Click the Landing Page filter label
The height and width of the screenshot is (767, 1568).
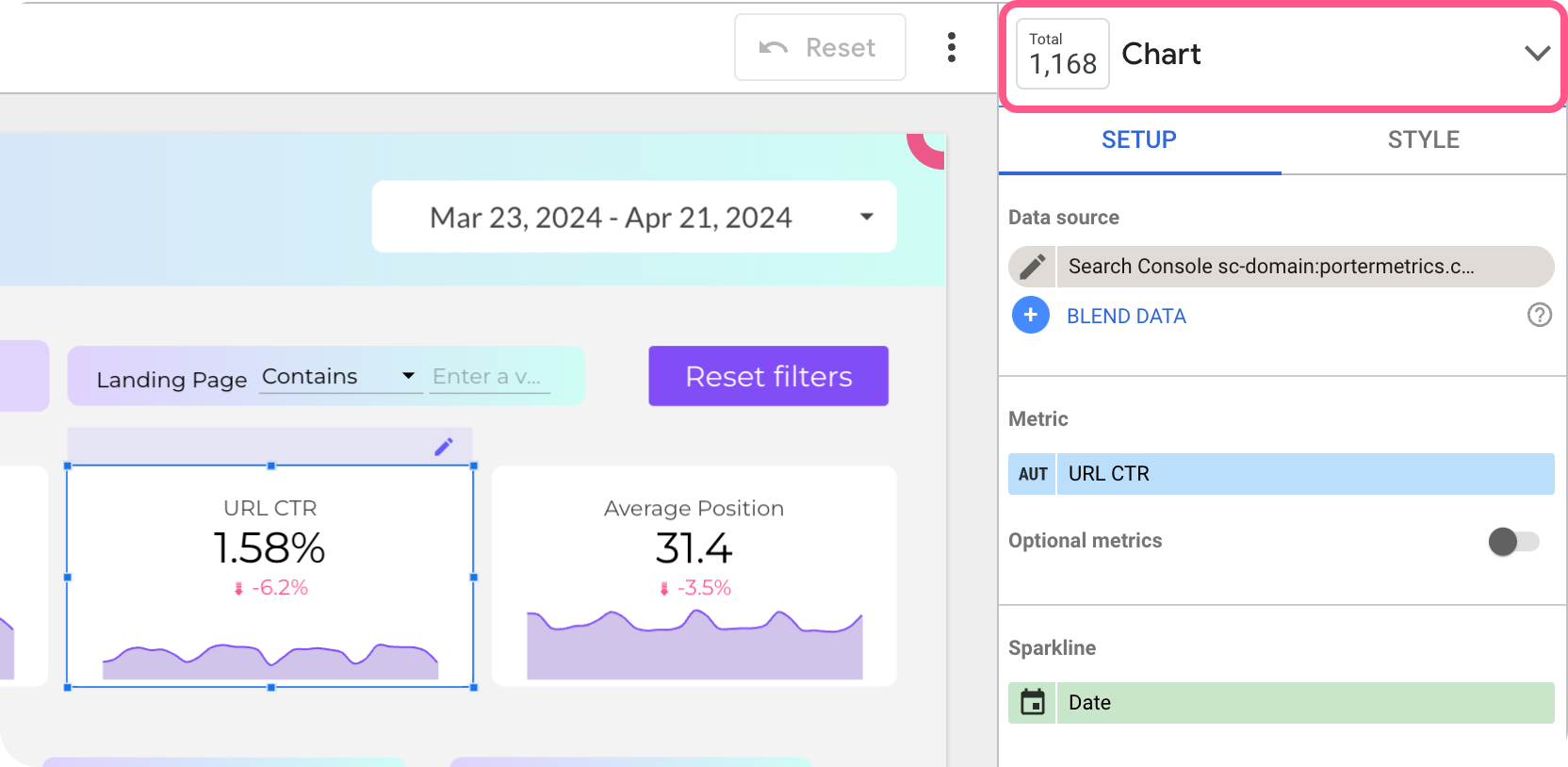pos(171,380)
